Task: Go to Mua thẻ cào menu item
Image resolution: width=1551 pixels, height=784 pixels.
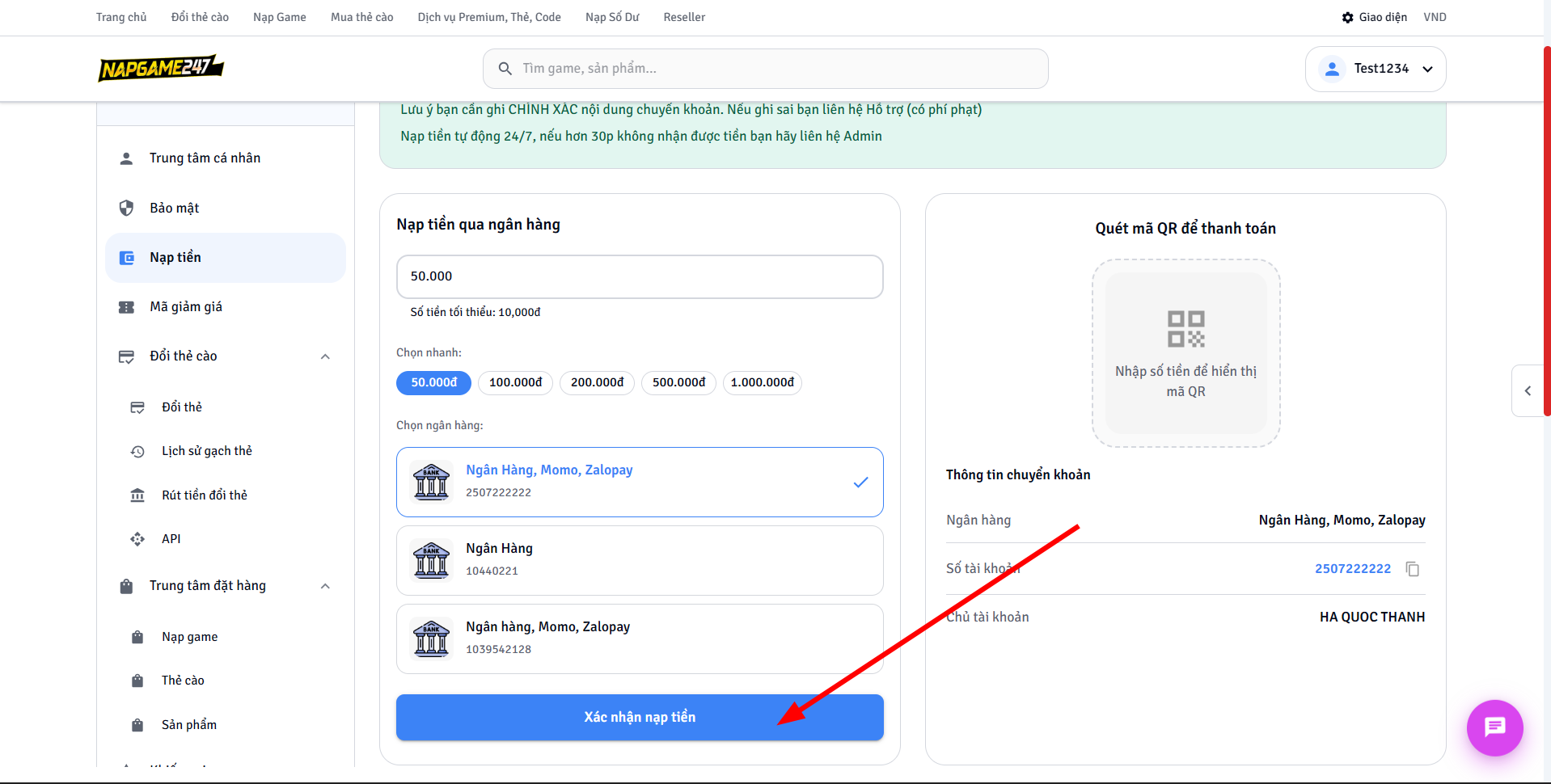Action: click(361, 17)
